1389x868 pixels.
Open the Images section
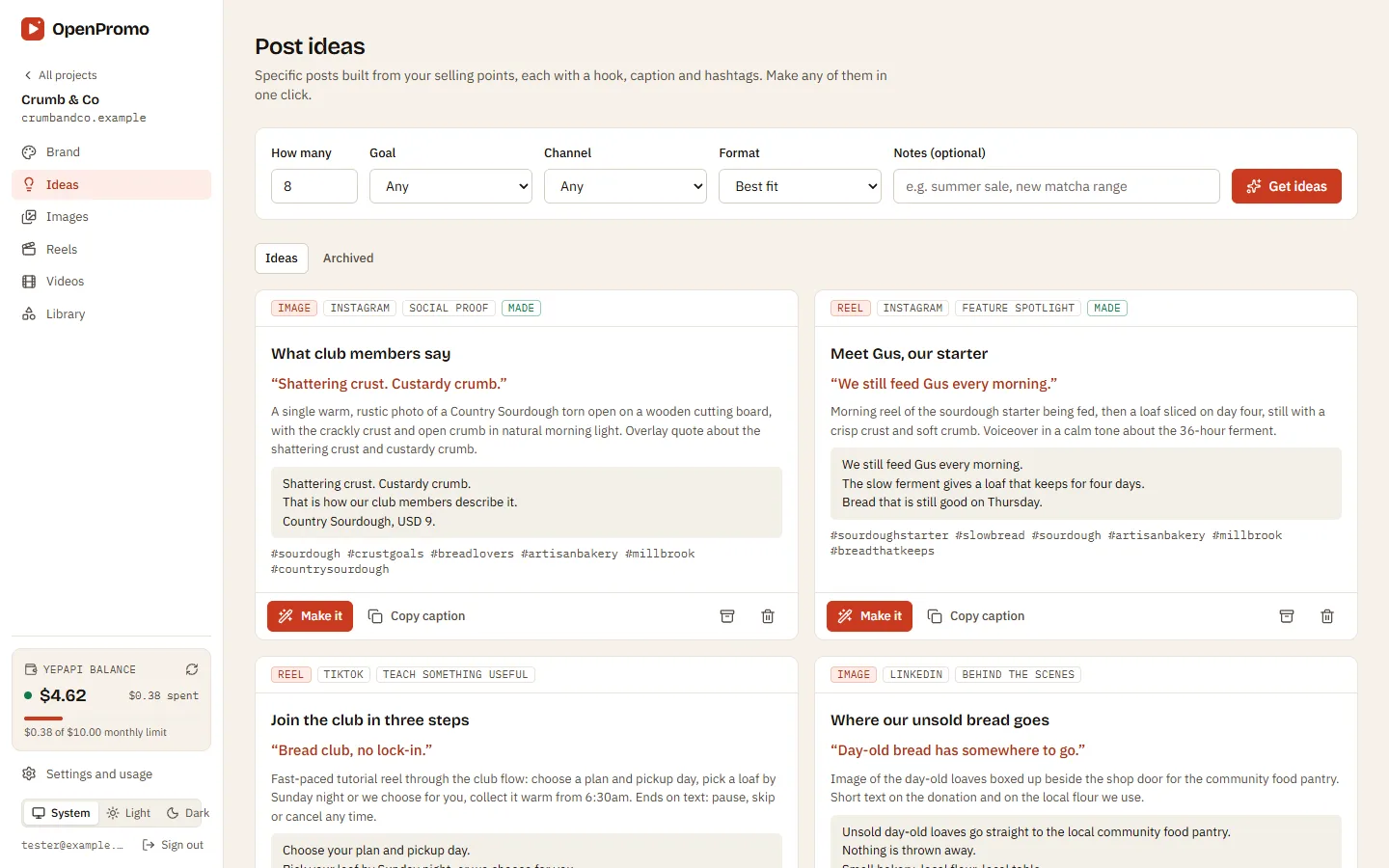[111, 217]
